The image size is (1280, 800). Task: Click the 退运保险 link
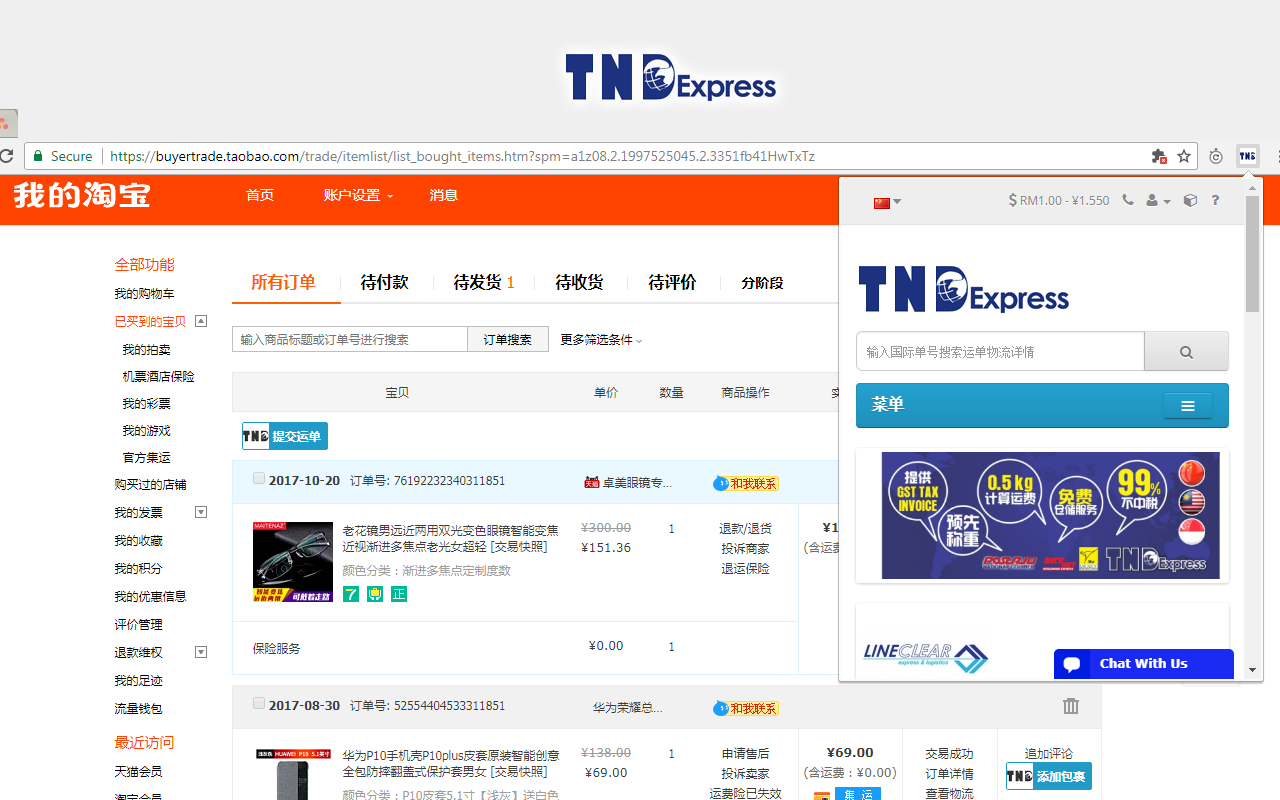(x=745, y=569)
